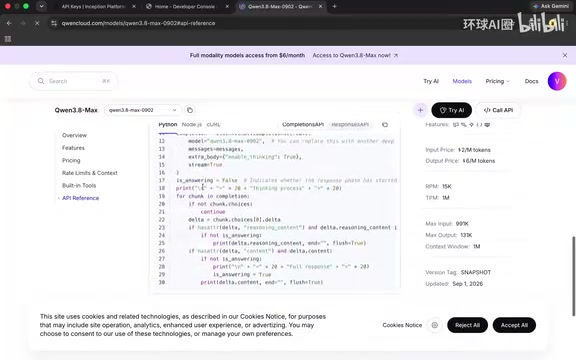Switch to the API Keys Inception Platform tab
576x360 pixels.
[93, 6]
